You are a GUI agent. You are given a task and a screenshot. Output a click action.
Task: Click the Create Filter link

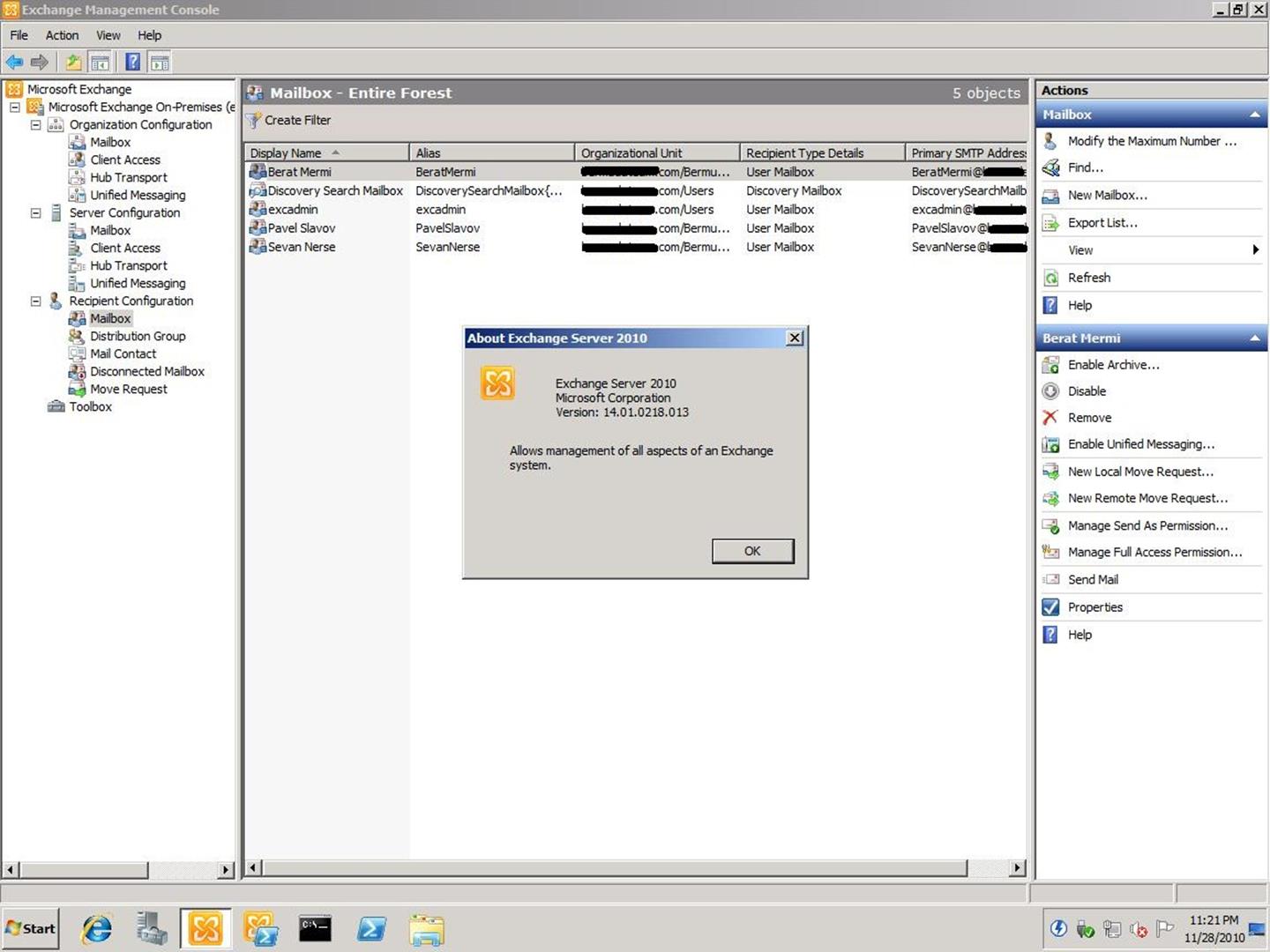pos(297,120)
